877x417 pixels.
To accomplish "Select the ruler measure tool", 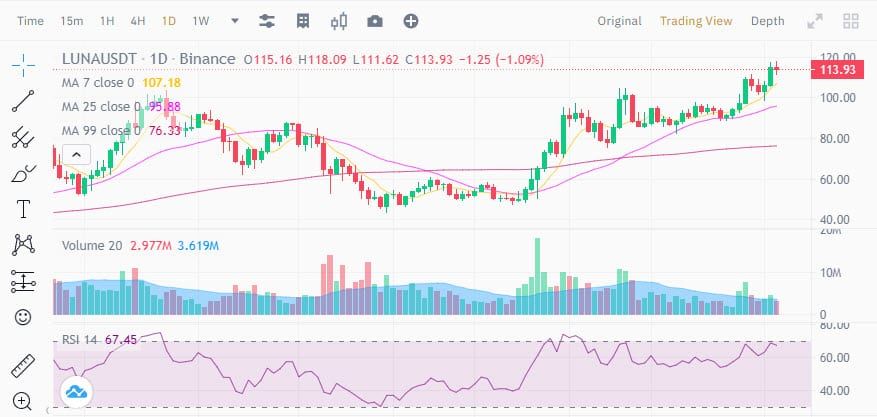I will (x=23, y=366).
